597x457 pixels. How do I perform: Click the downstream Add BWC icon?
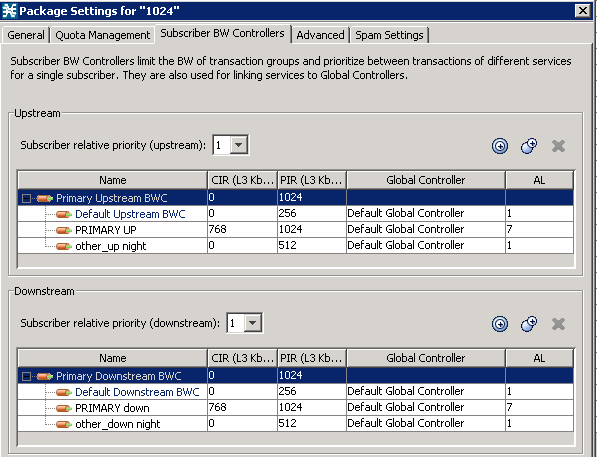(x=500, y=324)
